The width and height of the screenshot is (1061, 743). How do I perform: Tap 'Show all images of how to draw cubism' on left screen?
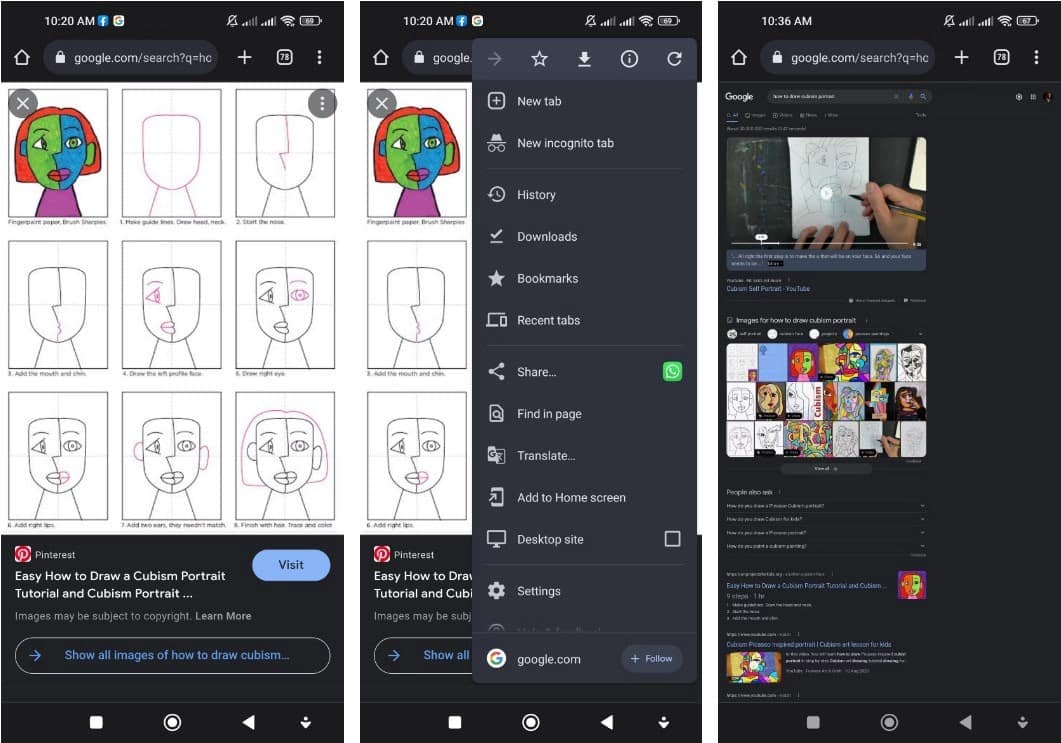(173, 655)
